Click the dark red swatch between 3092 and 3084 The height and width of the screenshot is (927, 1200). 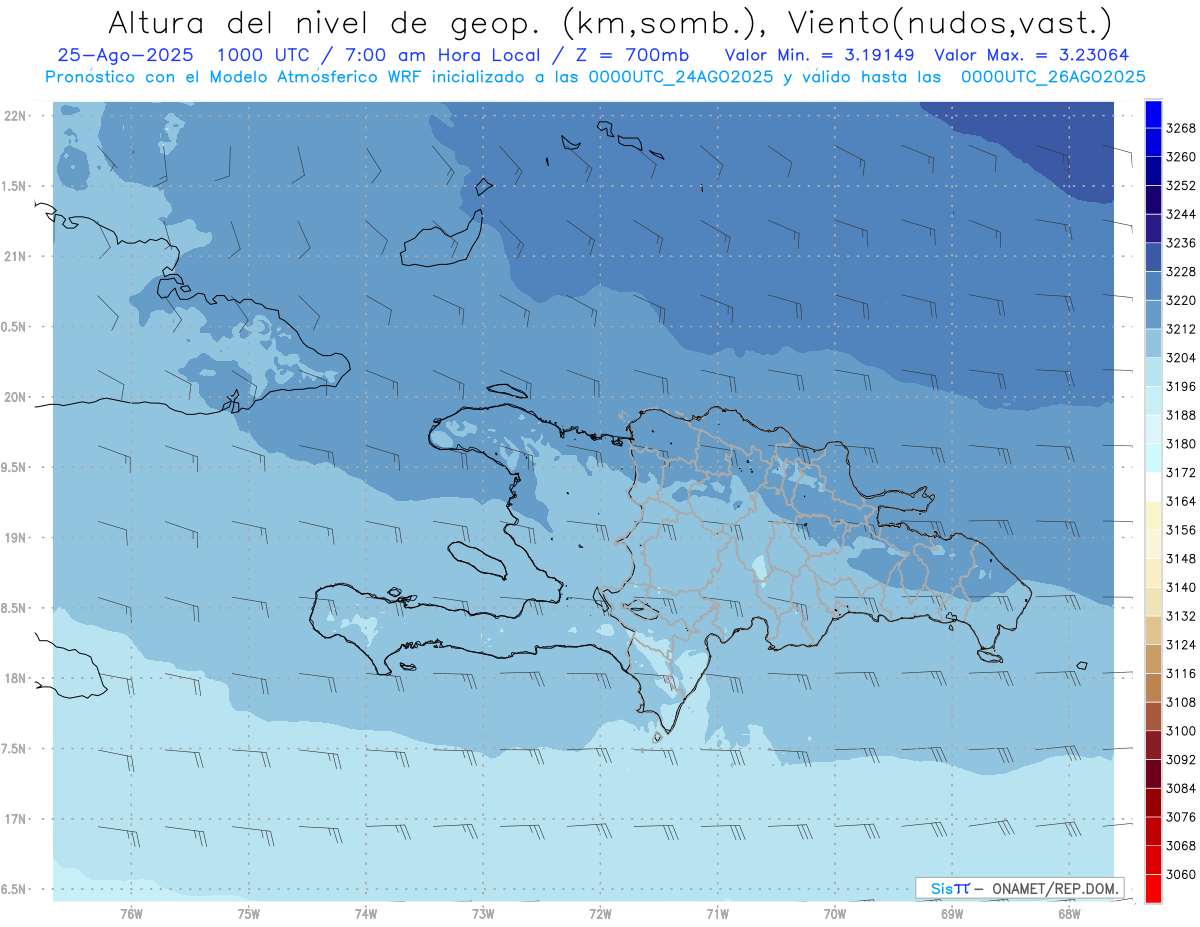(x=1153, y=774)
